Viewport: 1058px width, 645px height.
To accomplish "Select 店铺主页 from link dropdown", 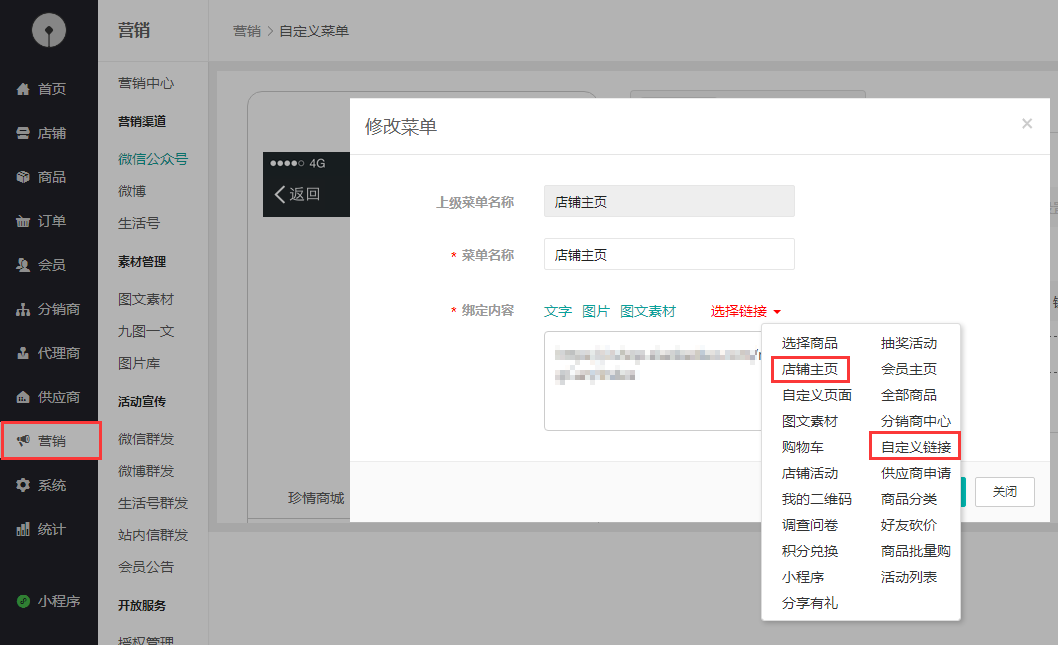I will tap(810, 369).
